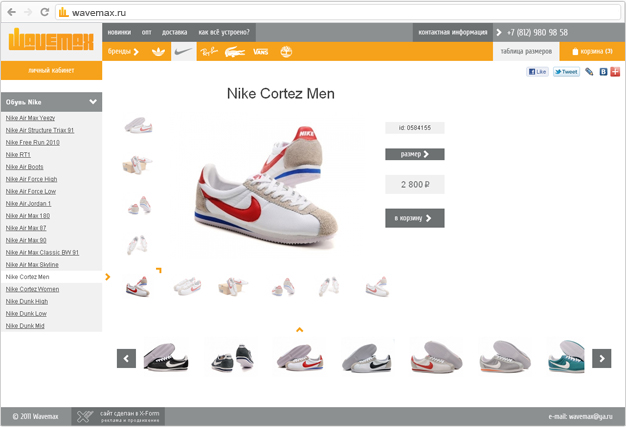Select the Nike swoosh brand icon
The width and height of the screenshot is (626, 427).
tap(184, 51)
